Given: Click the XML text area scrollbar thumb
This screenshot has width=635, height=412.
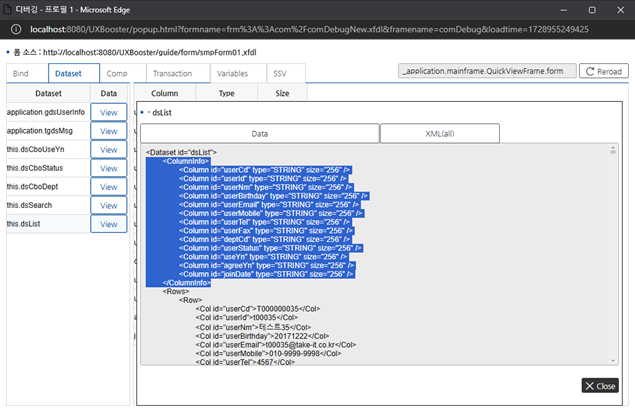Looking at the screenshot, I should coord(613,151).
